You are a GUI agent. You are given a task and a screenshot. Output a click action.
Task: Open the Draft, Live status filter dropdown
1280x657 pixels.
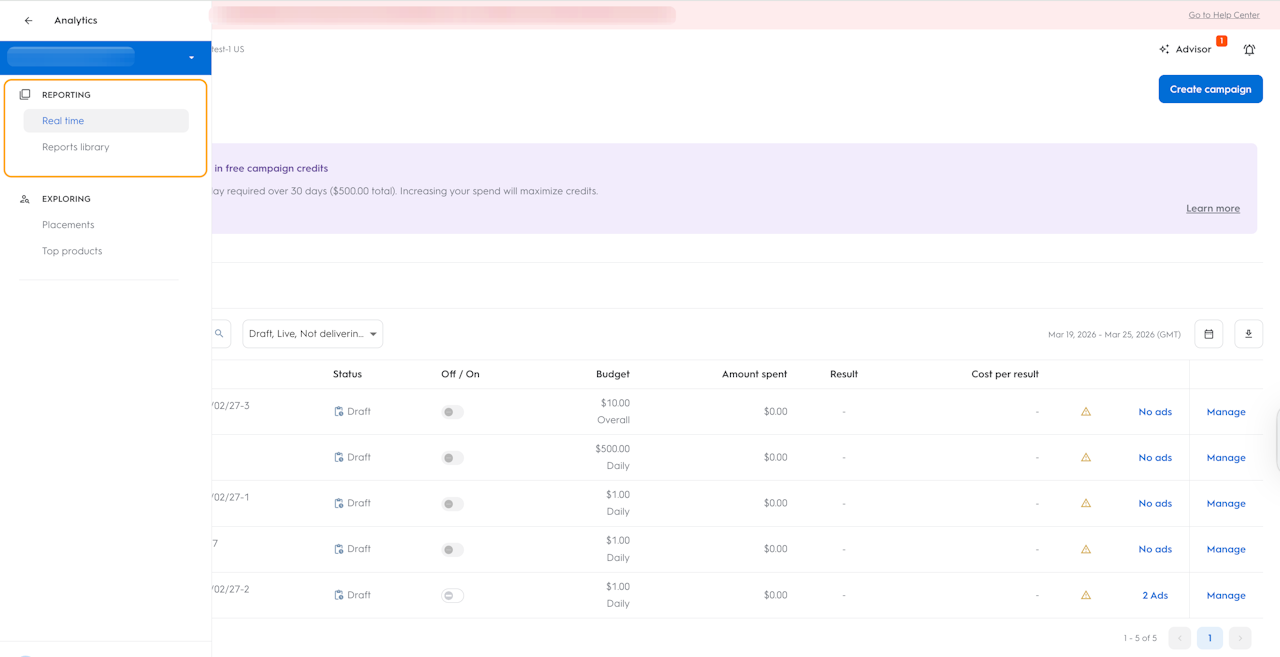[312, 334]
